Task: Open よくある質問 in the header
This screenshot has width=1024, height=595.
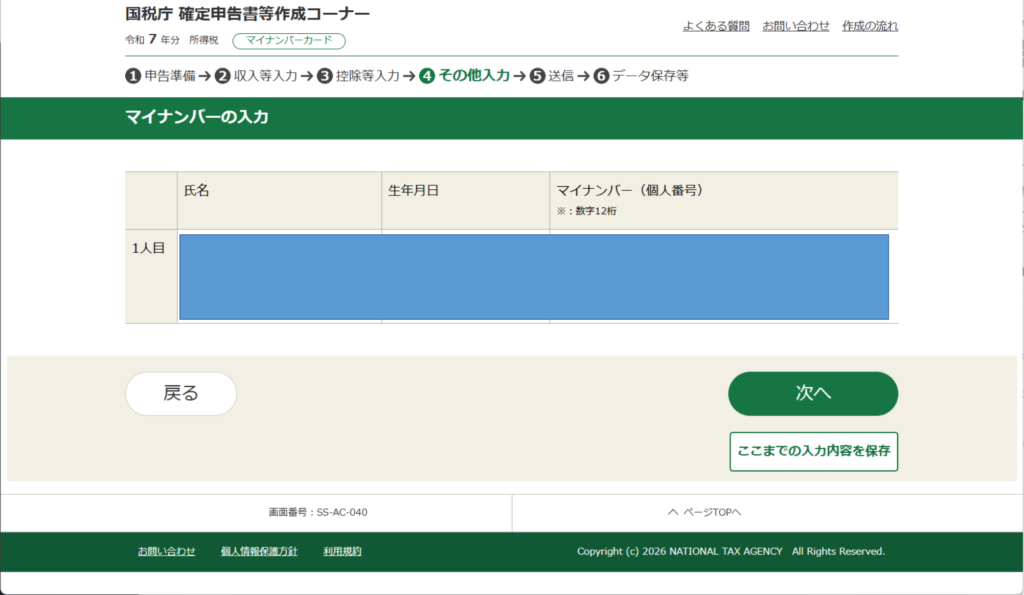Action: coord(716,26)
